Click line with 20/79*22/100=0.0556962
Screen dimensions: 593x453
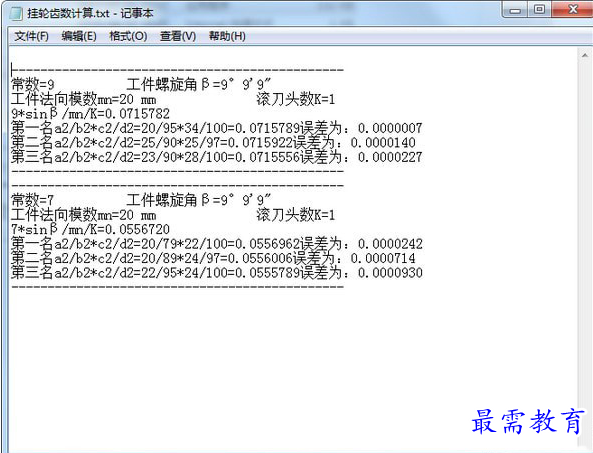[217, 244]
